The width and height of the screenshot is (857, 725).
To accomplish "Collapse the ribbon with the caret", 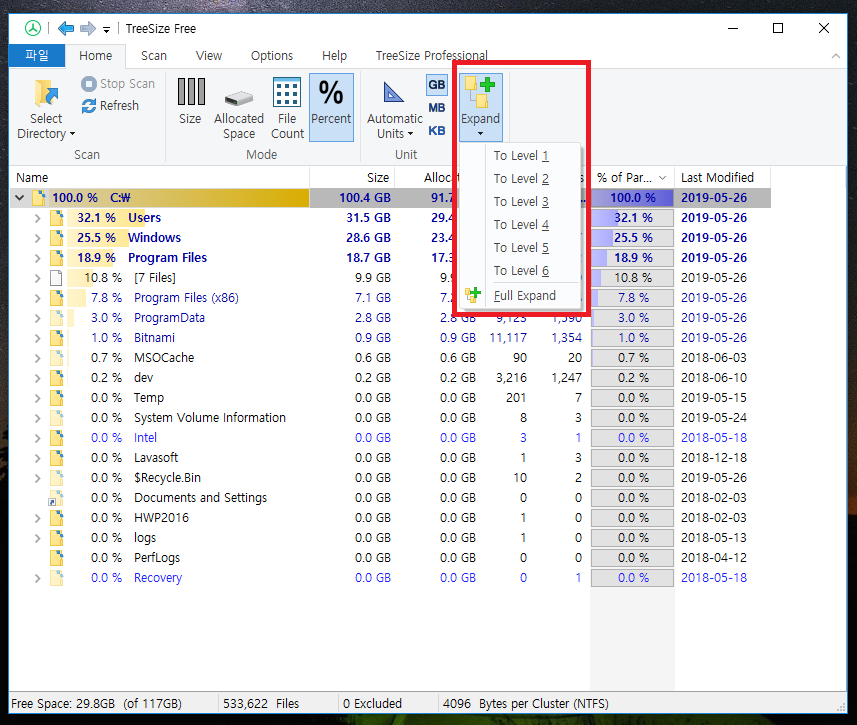I will [x=836, y=56].
